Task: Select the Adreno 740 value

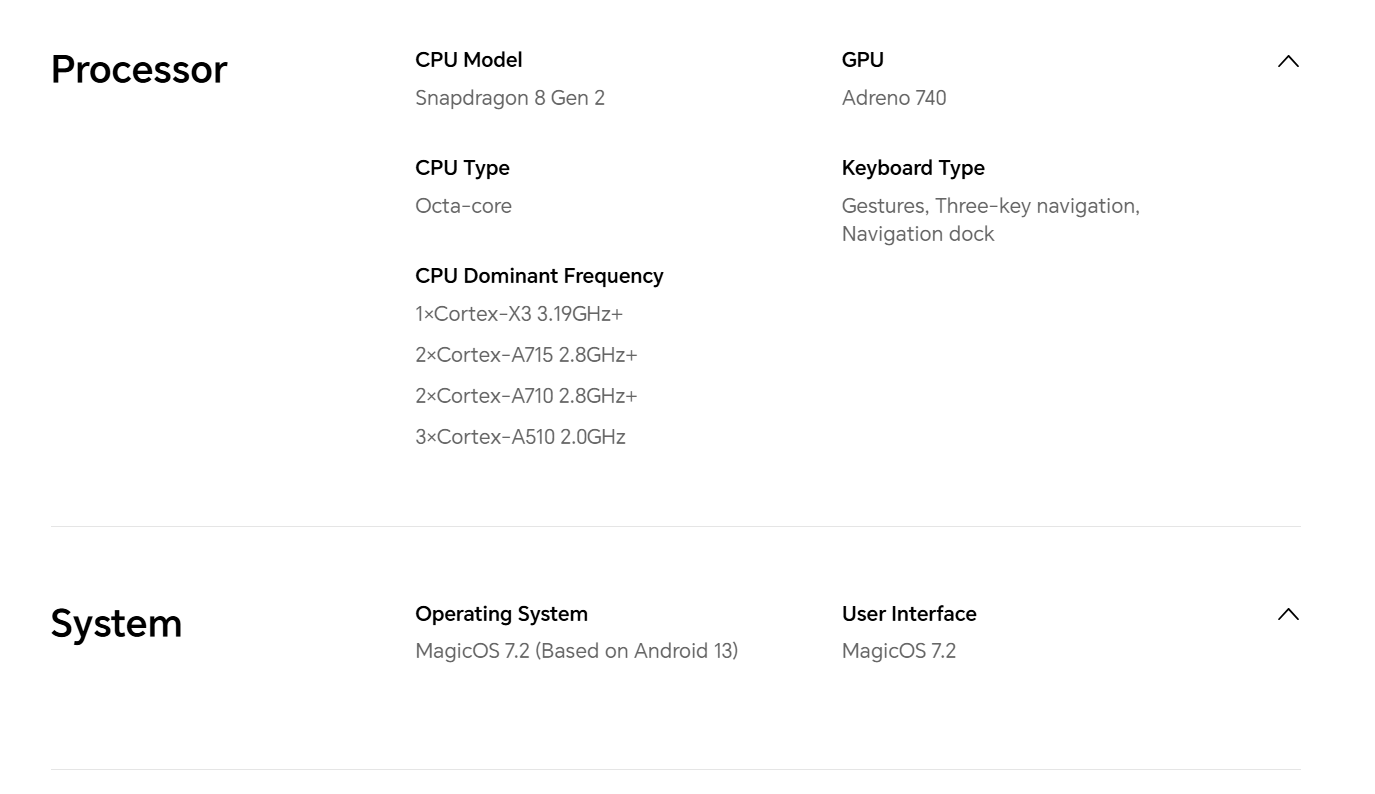Action: click(x=894, y=98)
